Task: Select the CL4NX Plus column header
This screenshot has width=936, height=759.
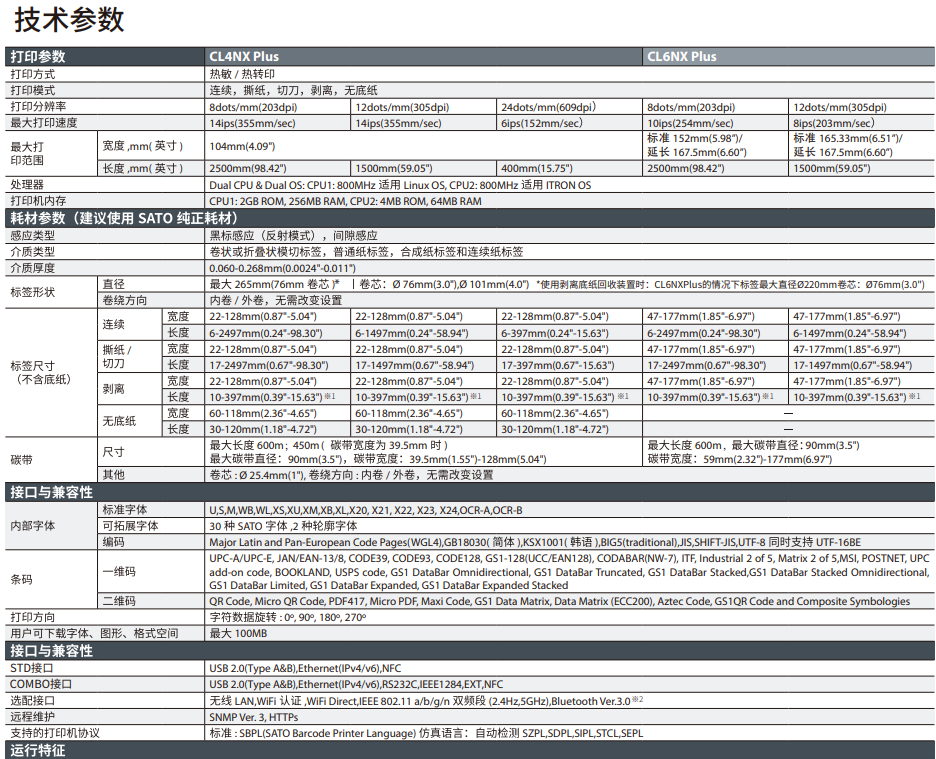Action: (x=244, y=57)
